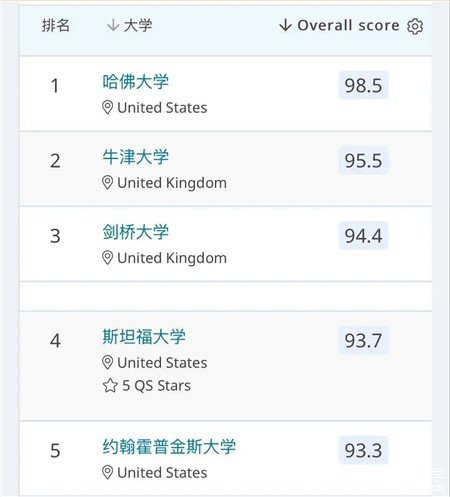The image size is (450, 497).
Task: Open the 剑桥大学 link
Action: [136, 232]
